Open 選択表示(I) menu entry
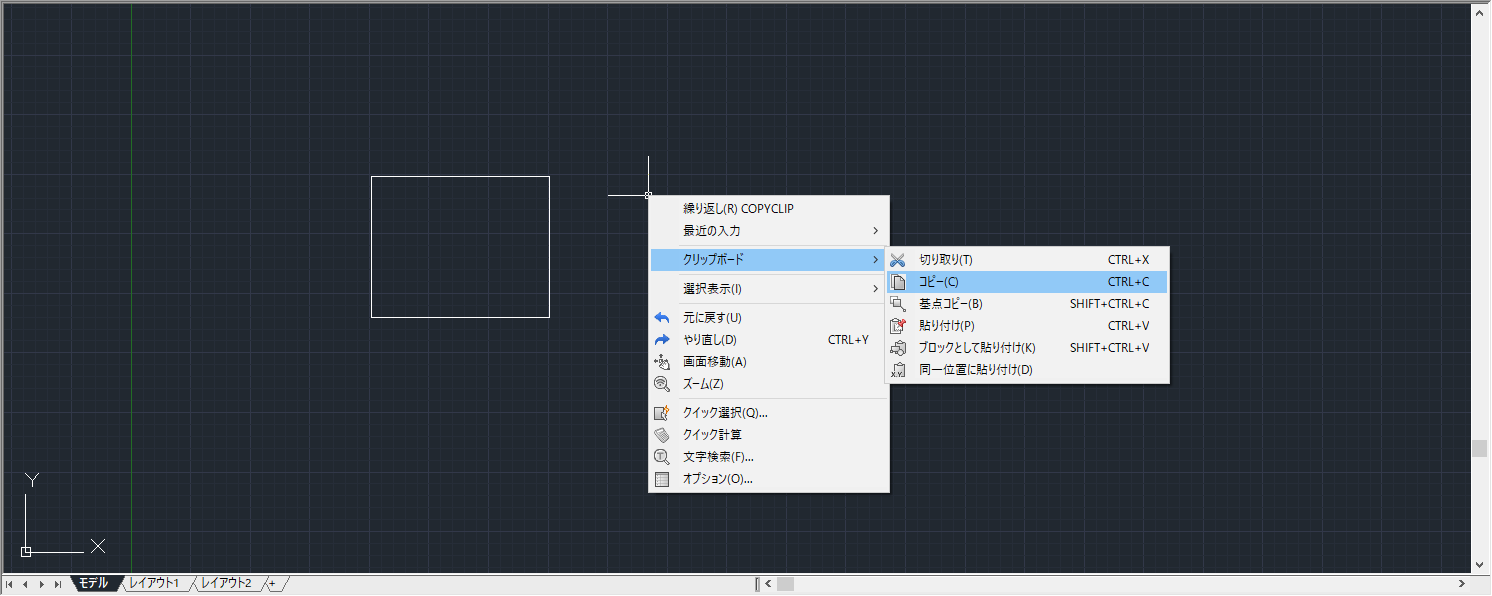The image size is (1492, 596). pos(768,289)
